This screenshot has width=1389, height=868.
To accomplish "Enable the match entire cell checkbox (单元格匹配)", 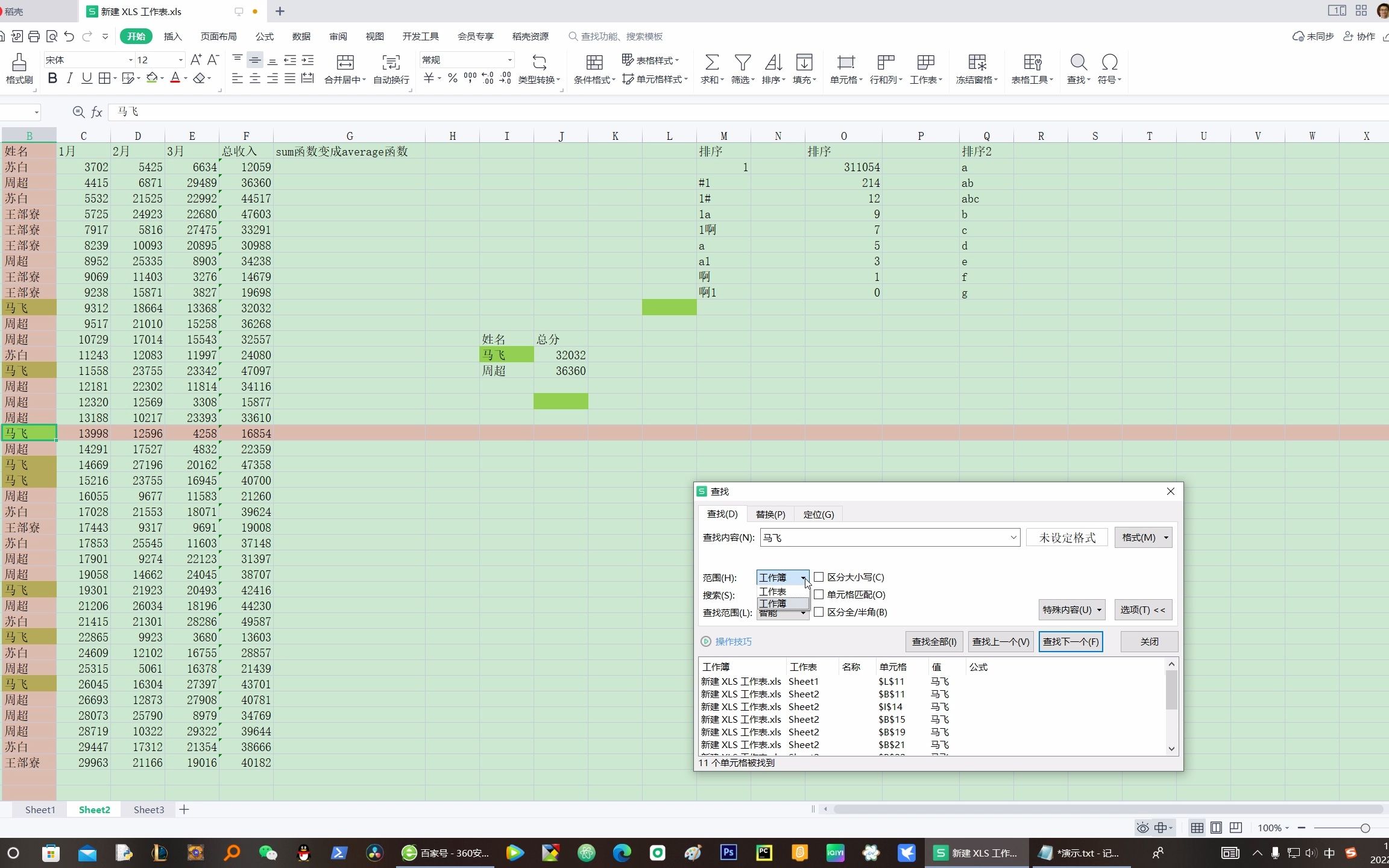I will (819, 594).
